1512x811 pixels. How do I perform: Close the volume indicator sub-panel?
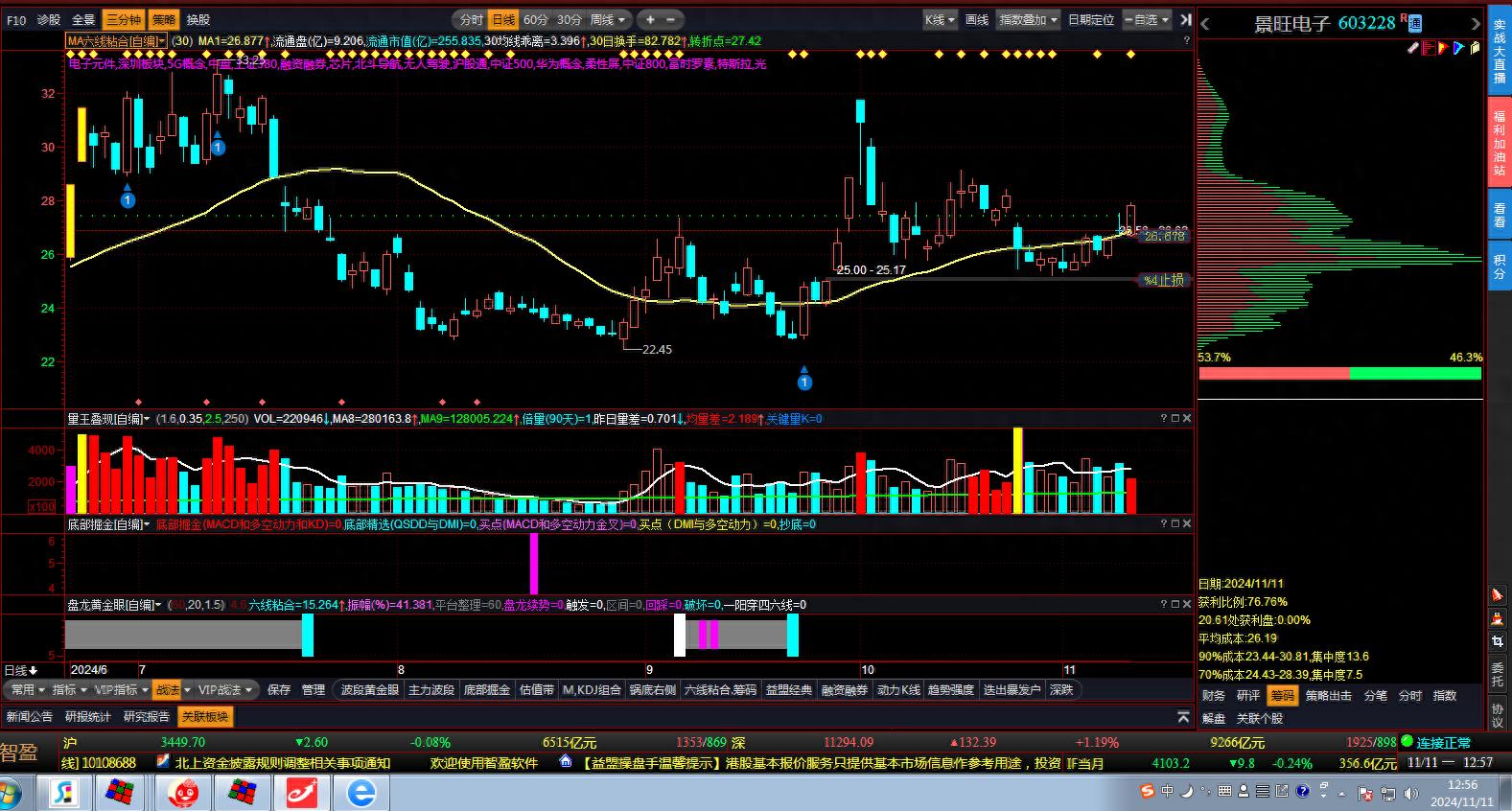[1187, 418]
